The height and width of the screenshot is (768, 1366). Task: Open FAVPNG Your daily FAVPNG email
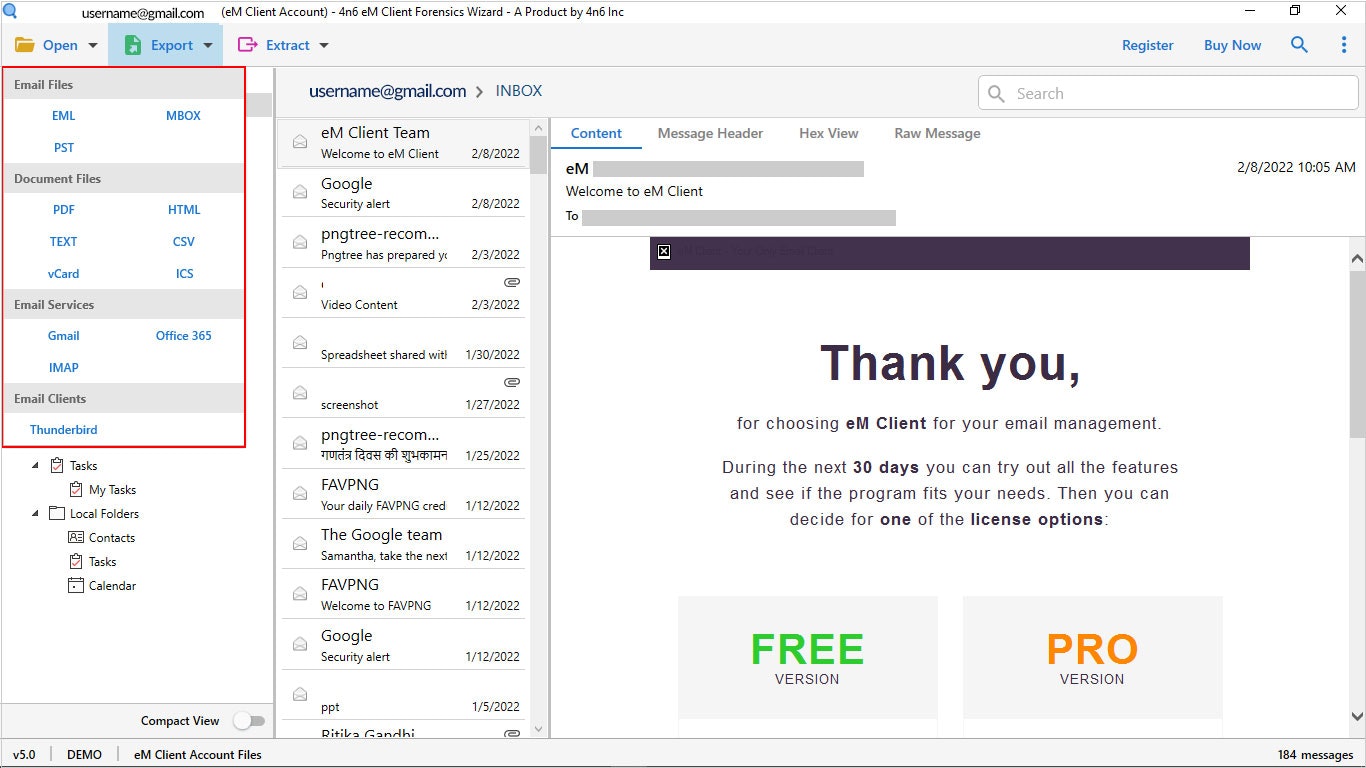pos(403,494)
